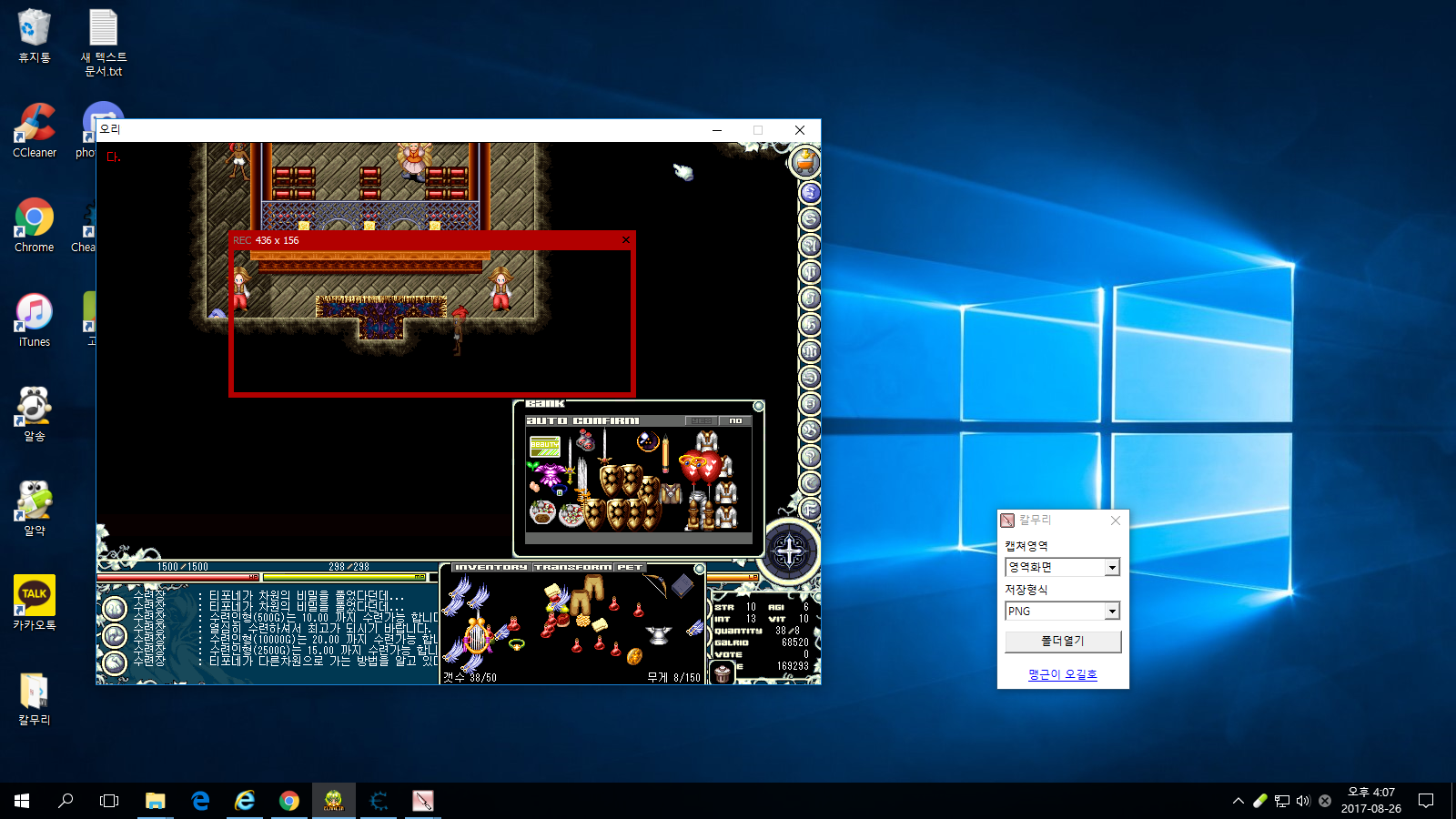Open the 맹근이 오길호 link

1062,674
